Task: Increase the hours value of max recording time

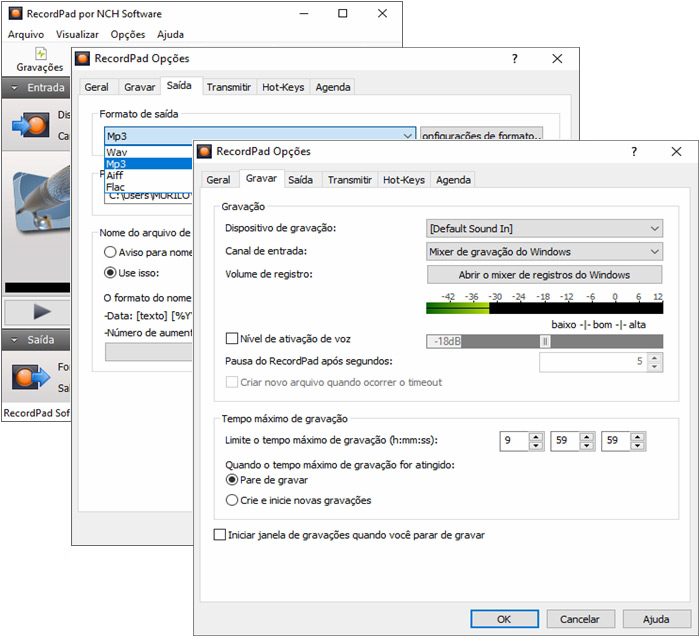Action: [x=536, y=437]
